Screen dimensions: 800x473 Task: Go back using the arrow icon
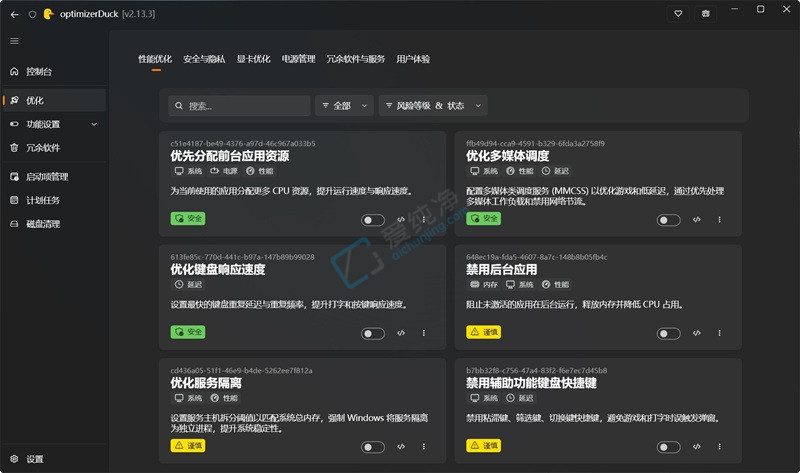point(14,14)
